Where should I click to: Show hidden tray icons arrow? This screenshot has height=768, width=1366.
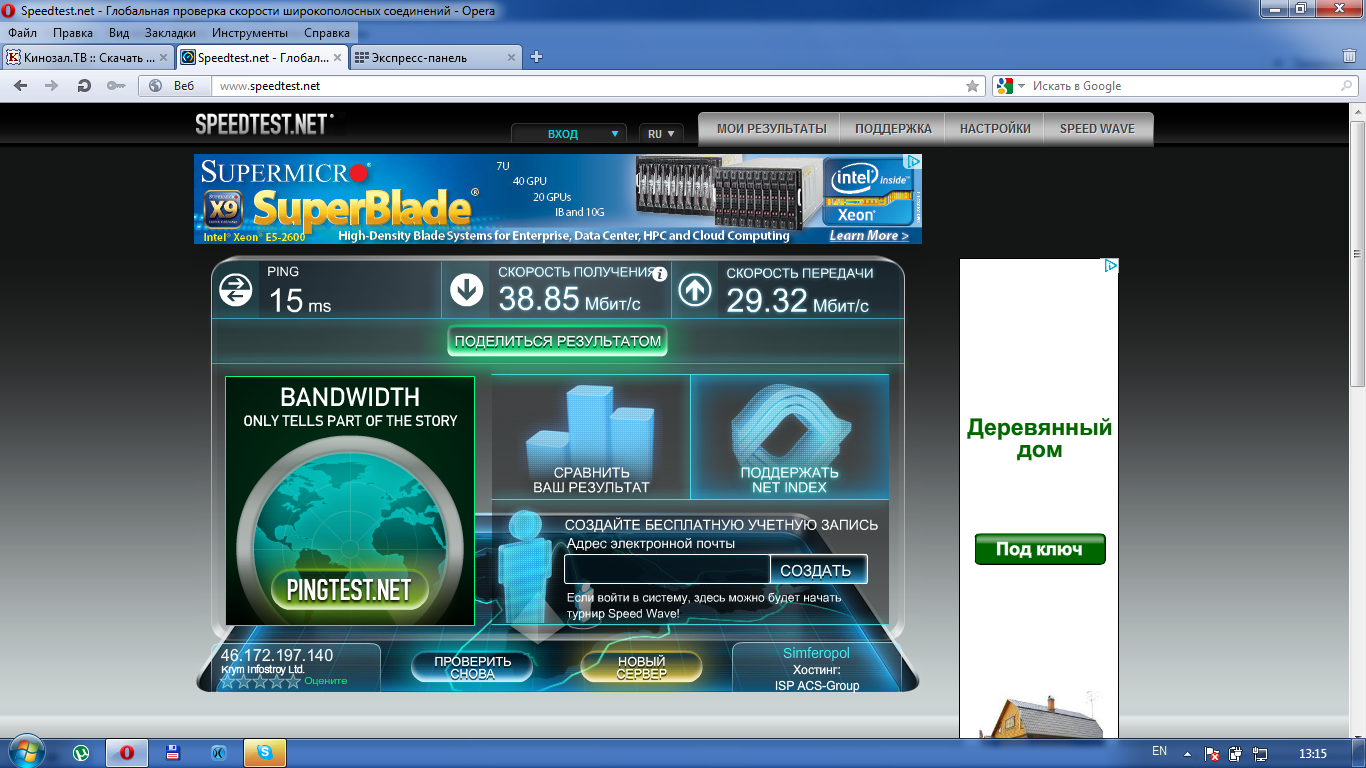[1187, 752]
